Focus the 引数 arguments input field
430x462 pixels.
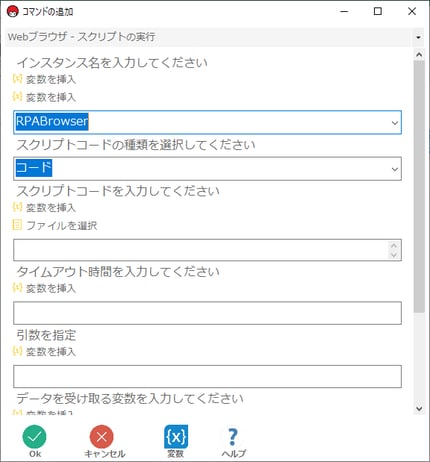pyautogui.click(x=207, y=376)
